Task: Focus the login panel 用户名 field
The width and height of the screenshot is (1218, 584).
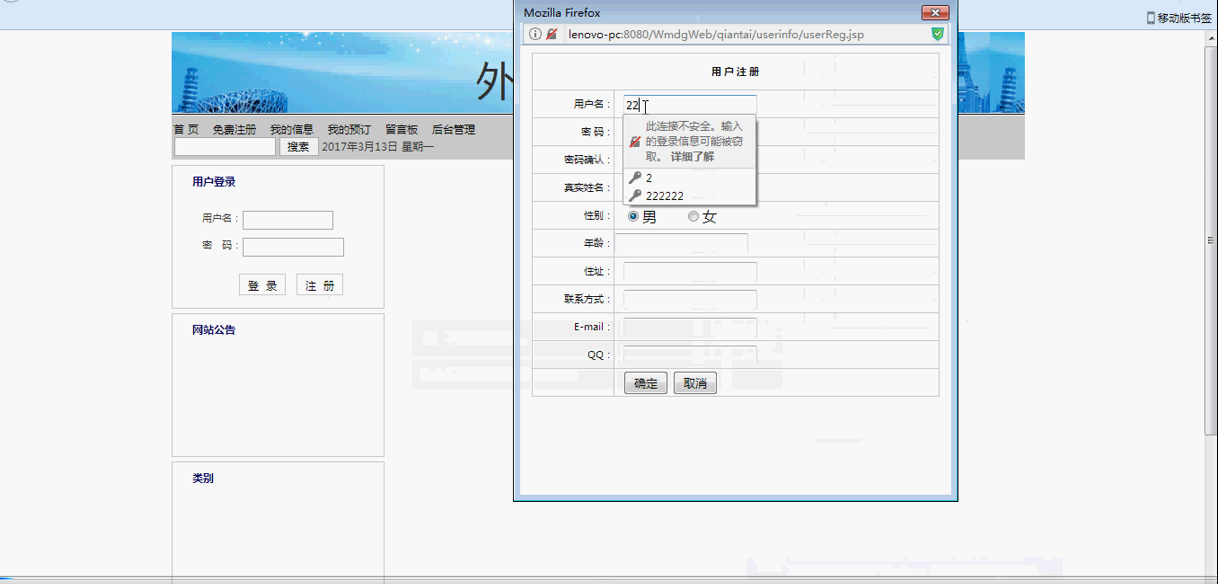Action: tap(288, 220)
